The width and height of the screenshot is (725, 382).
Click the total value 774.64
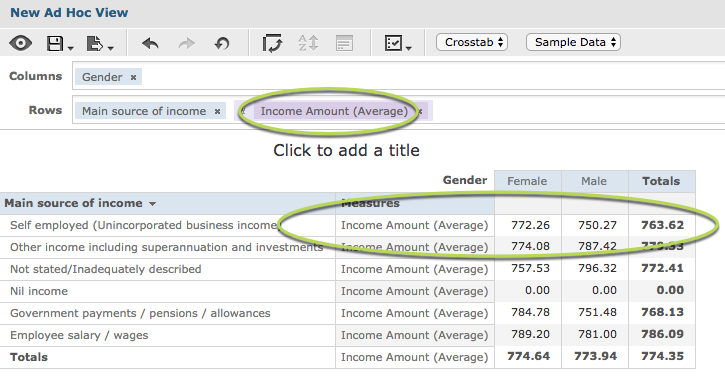528,356
